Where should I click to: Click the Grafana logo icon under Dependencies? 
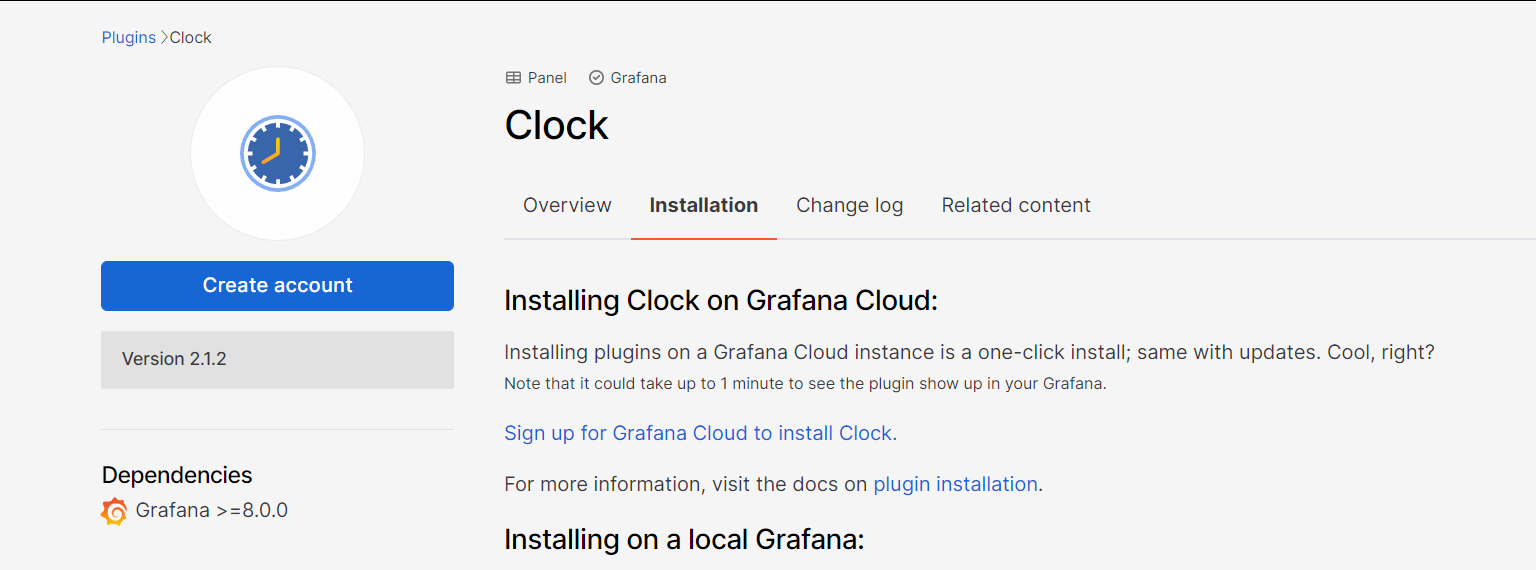point(115,511)
